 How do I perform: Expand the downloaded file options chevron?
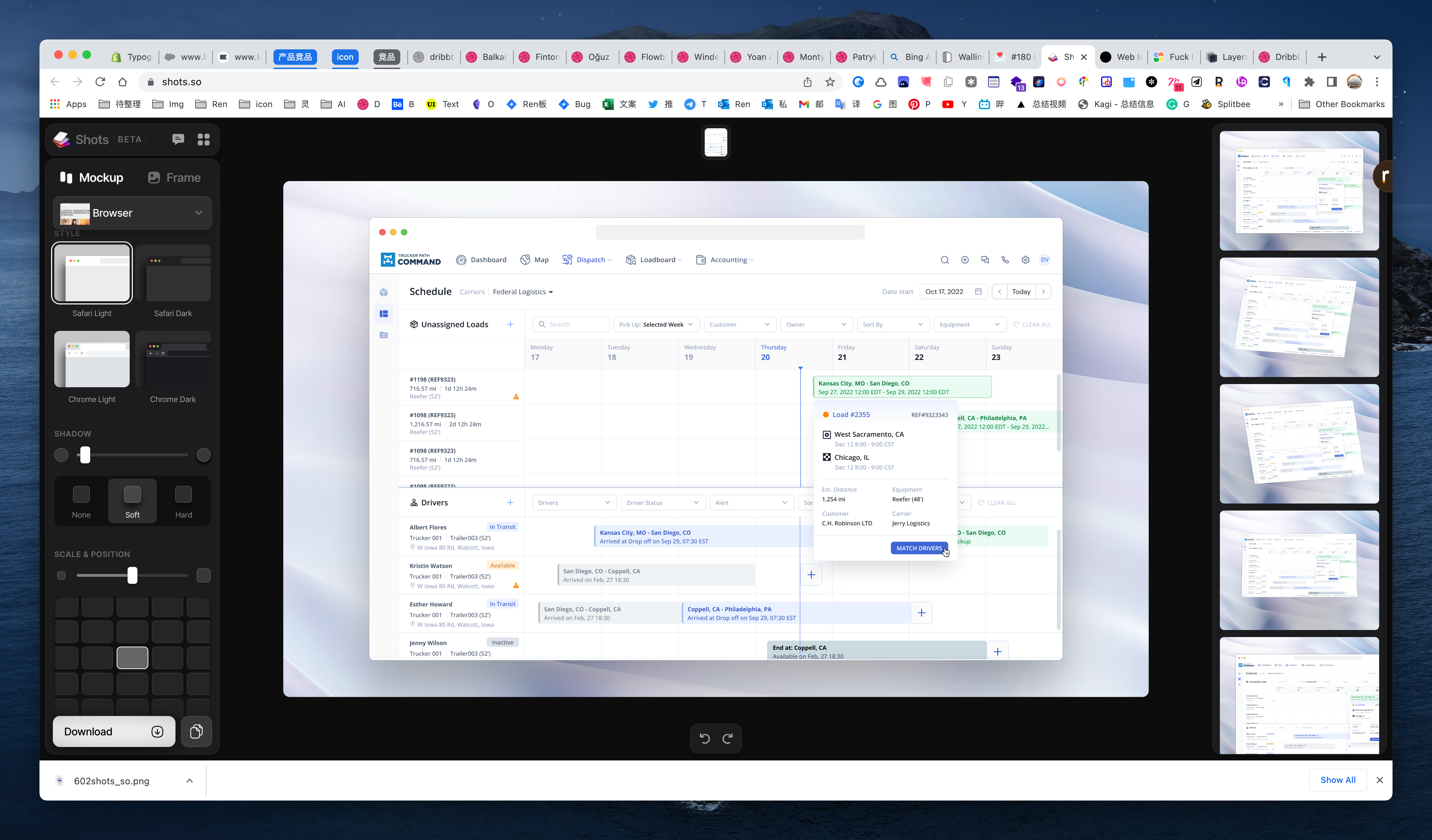(189, 780)
